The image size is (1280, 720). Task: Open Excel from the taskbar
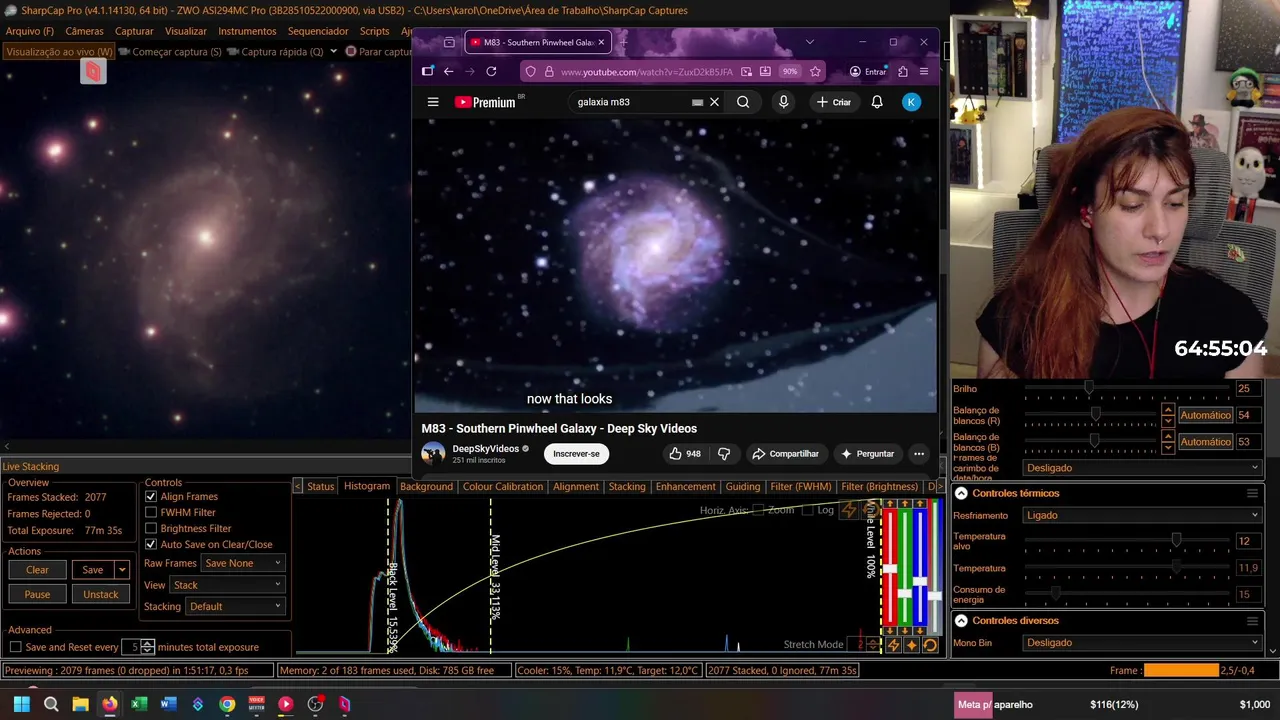point(139,704)
